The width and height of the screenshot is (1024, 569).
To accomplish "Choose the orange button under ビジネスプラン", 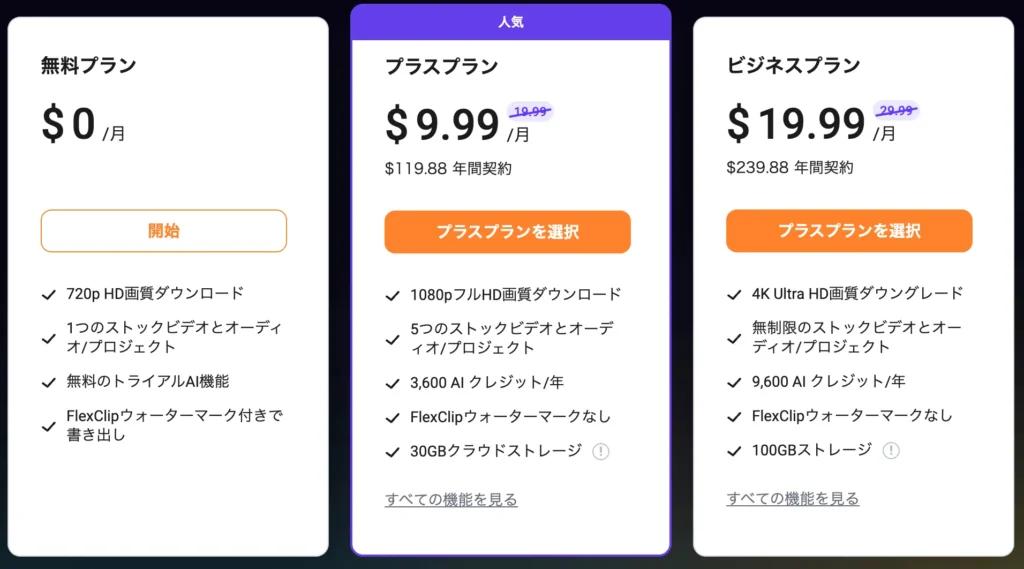I will coord(849,231).
